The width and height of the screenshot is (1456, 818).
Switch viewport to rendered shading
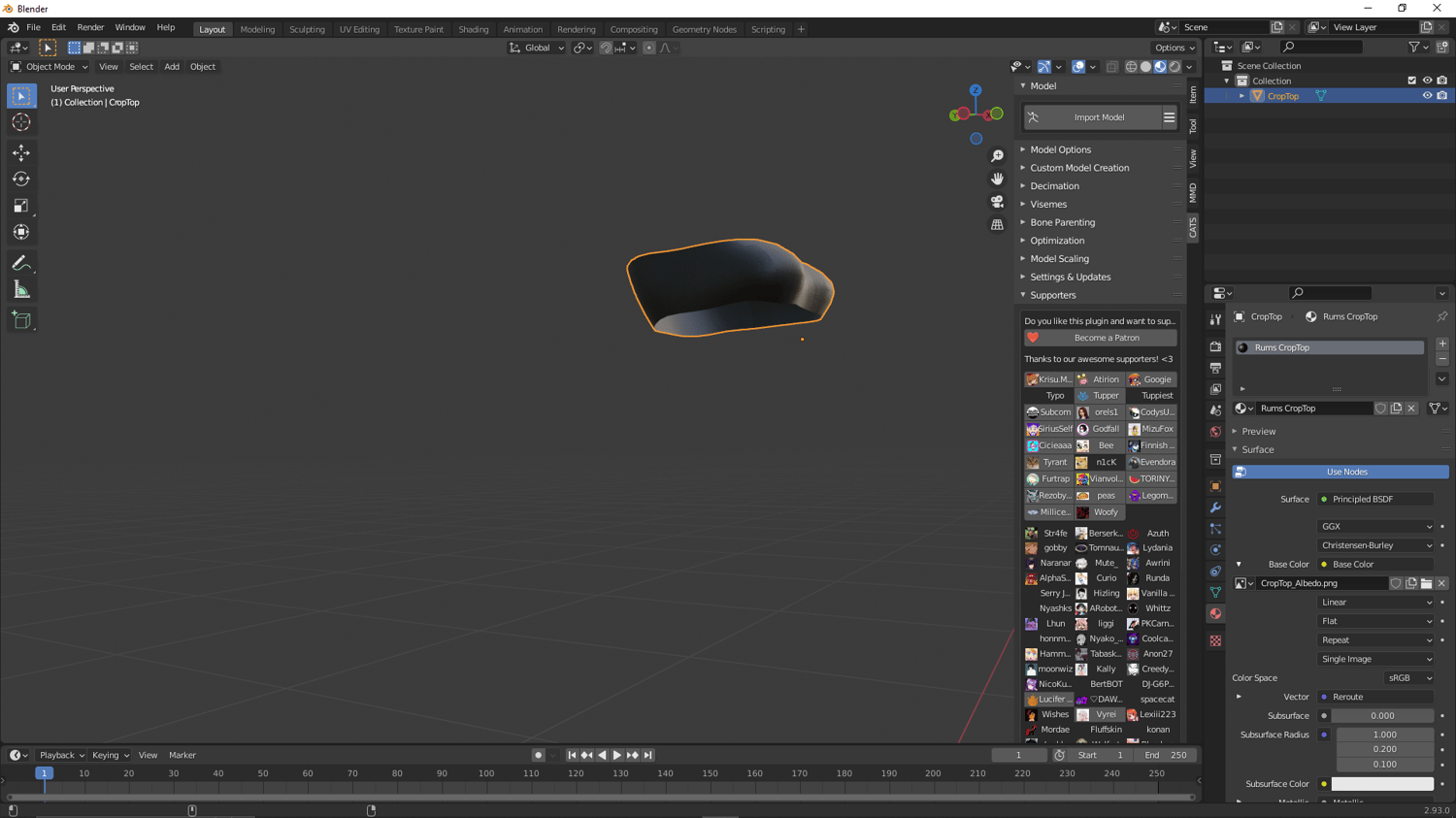[x=1175, y=67]
